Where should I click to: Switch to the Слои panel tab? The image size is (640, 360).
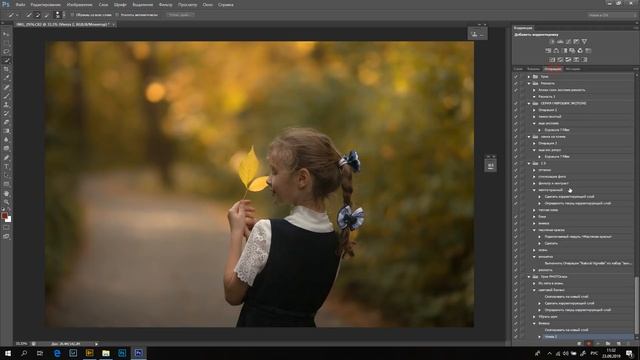[518, 69]
